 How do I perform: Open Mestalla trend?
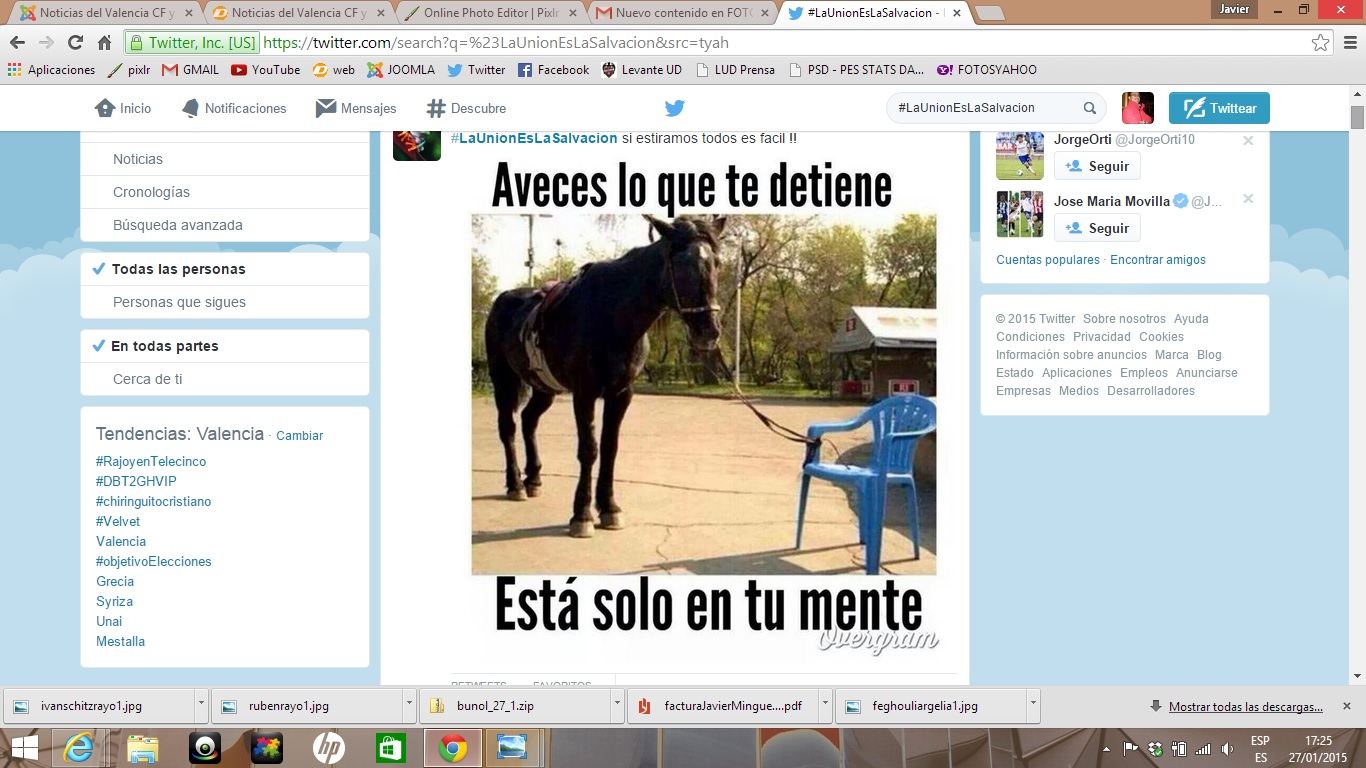point(120,642)
